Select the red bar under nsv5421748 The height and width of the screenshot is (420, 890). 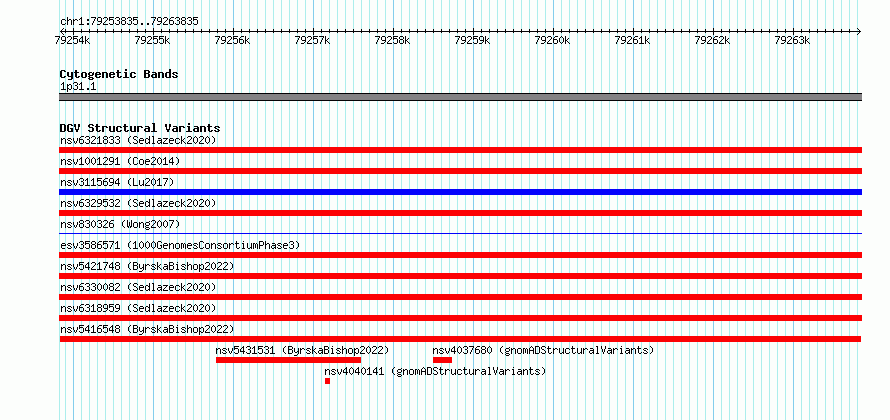(461, 276)
